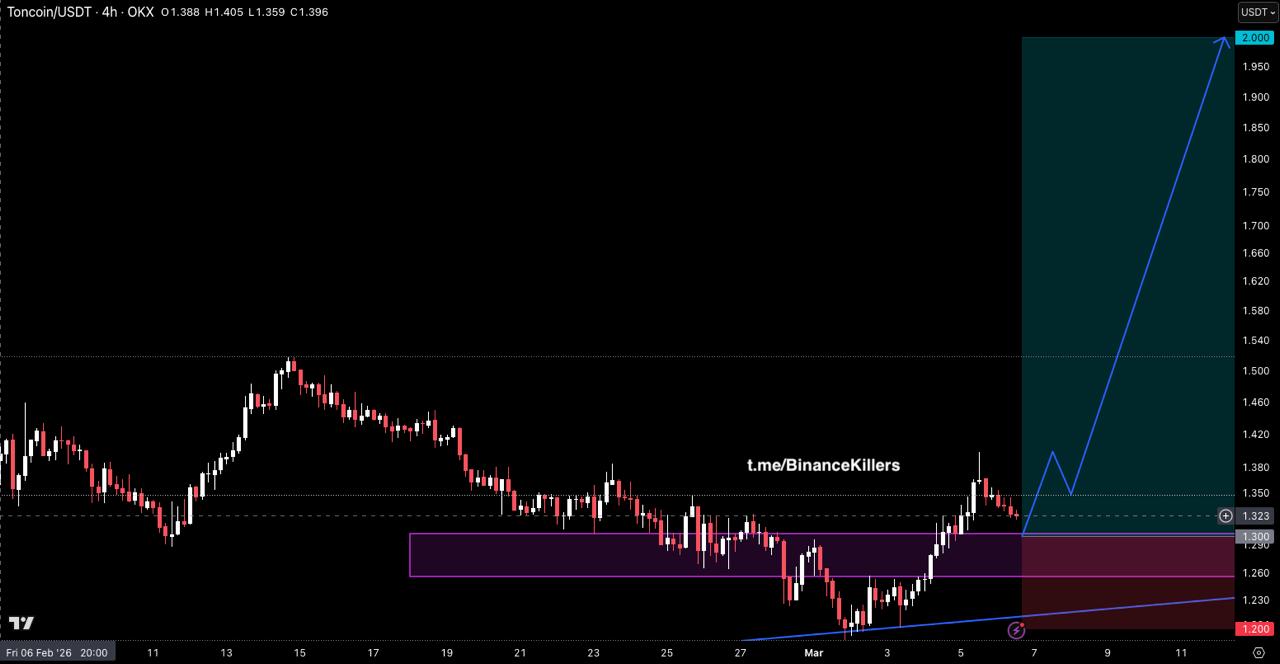This screenshot has width=1280, height=664.
Task: Click the Fri 06 Feb '26 date label
Action: [x=57, y=653]
